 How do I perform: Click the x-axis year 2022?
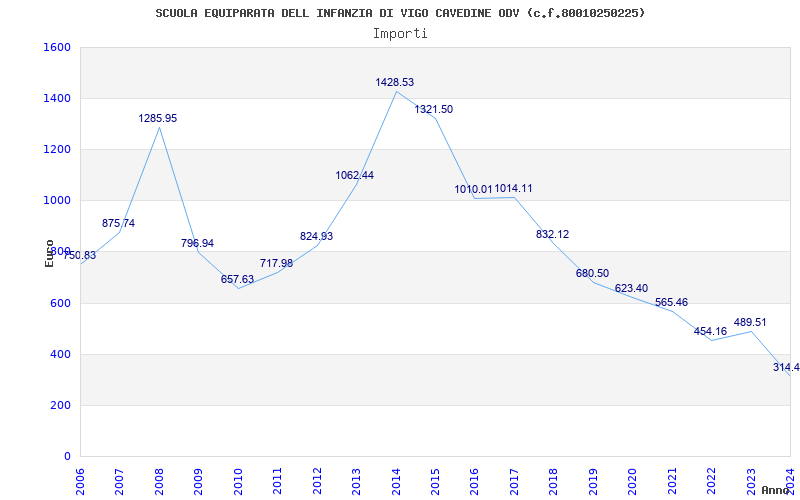click(x=712, y=482)
